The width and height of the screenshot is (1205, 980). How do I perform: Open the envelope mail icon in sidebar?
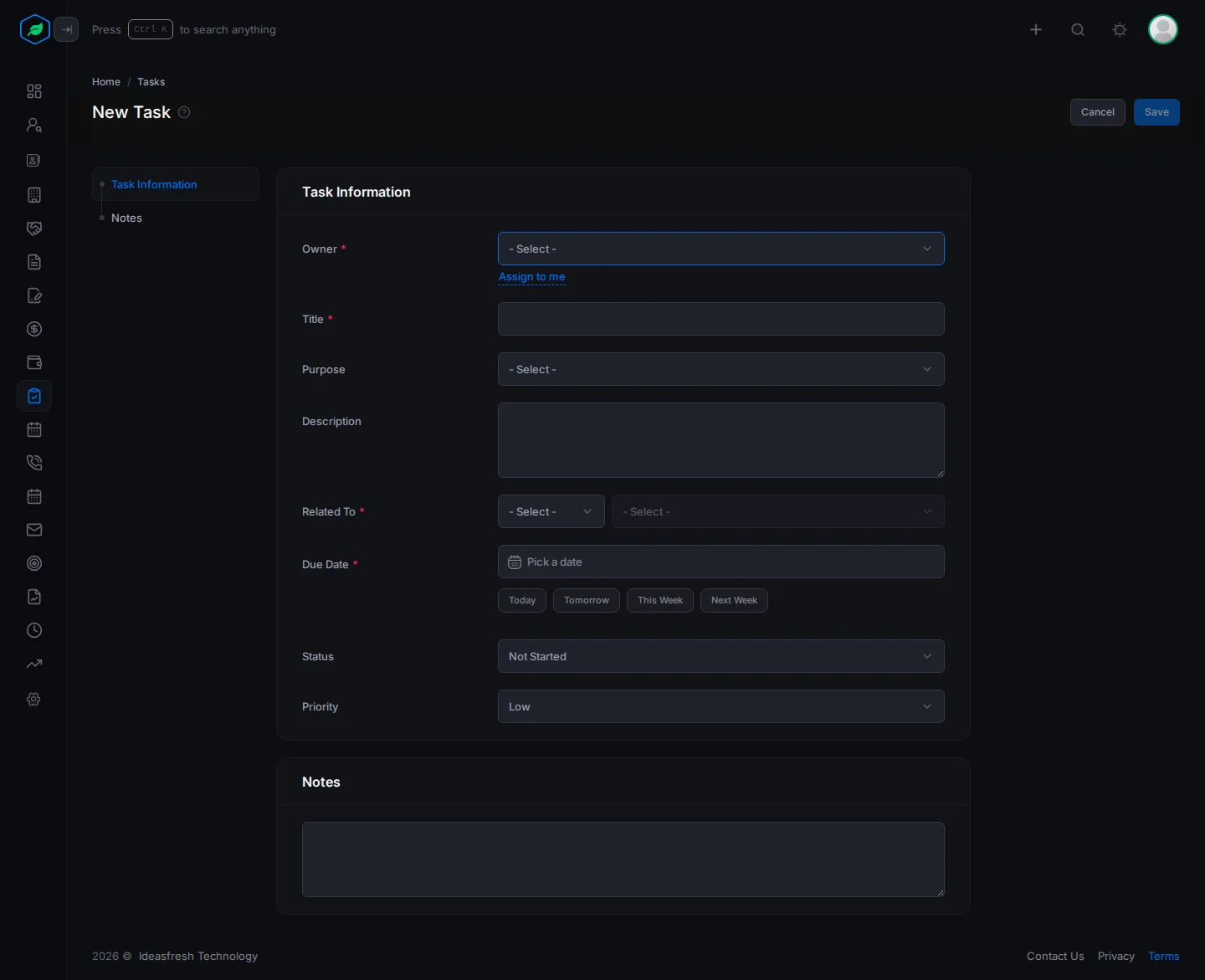pyautogui.click(x=34, y=530)
